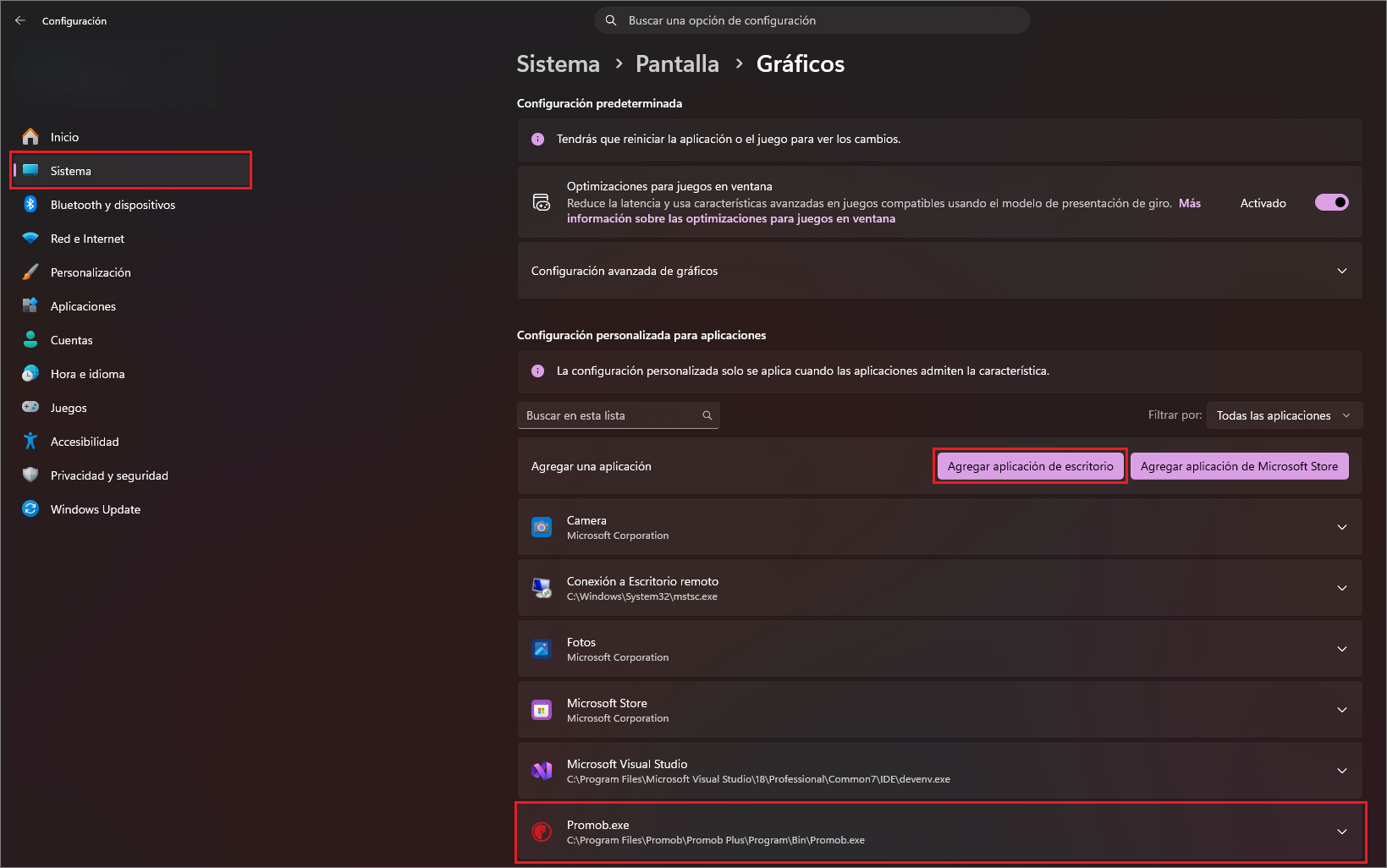This screenshot has width=1387, height=868.
Task: Go to Pantalla breadcrumb
Action: [x=677, y=63]
